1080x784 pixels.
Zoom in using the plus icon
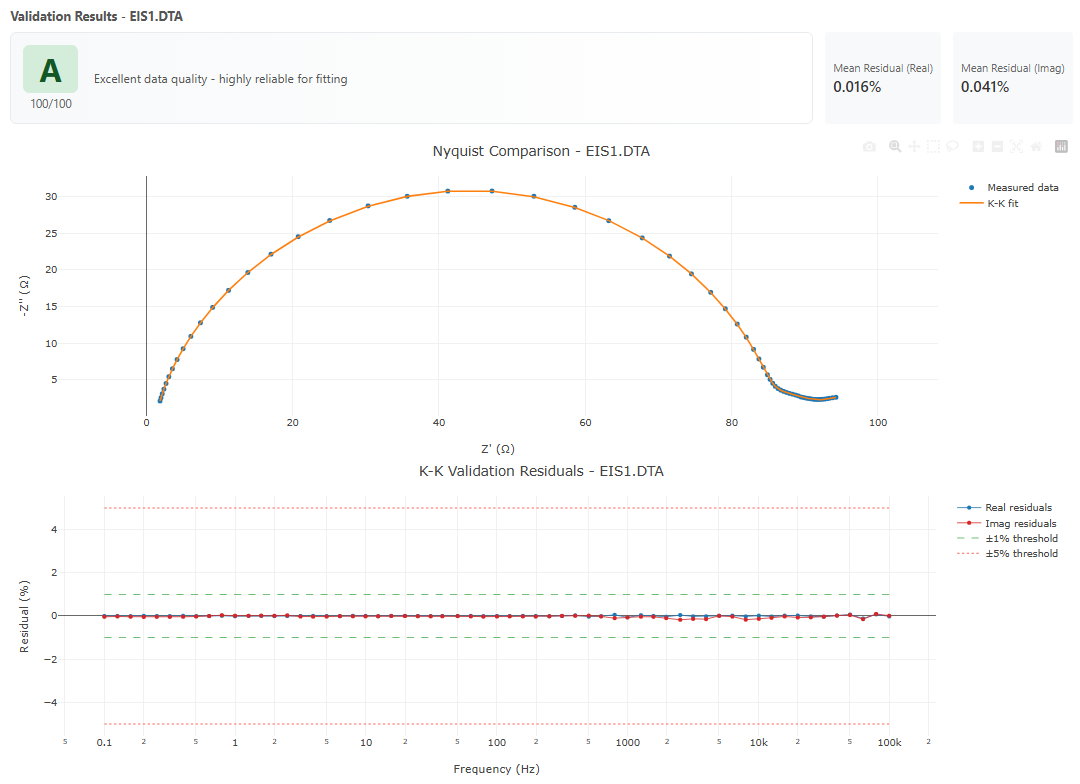(976, 146)
